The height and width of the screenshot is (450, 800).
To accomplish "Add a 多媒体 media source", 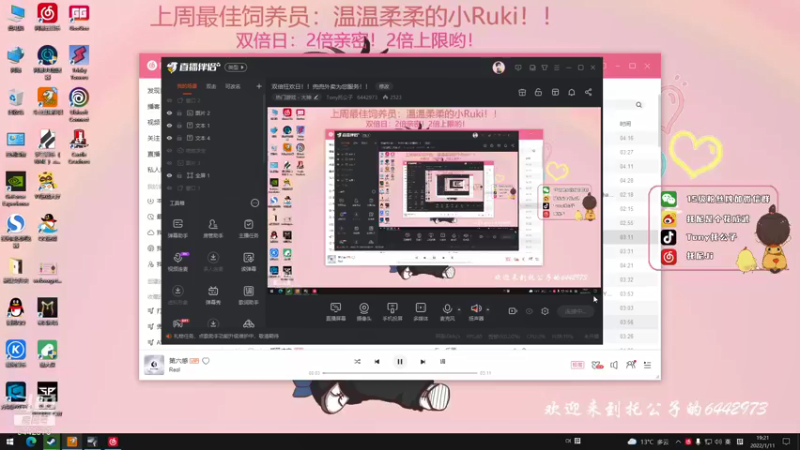I will tap(420, 311).
